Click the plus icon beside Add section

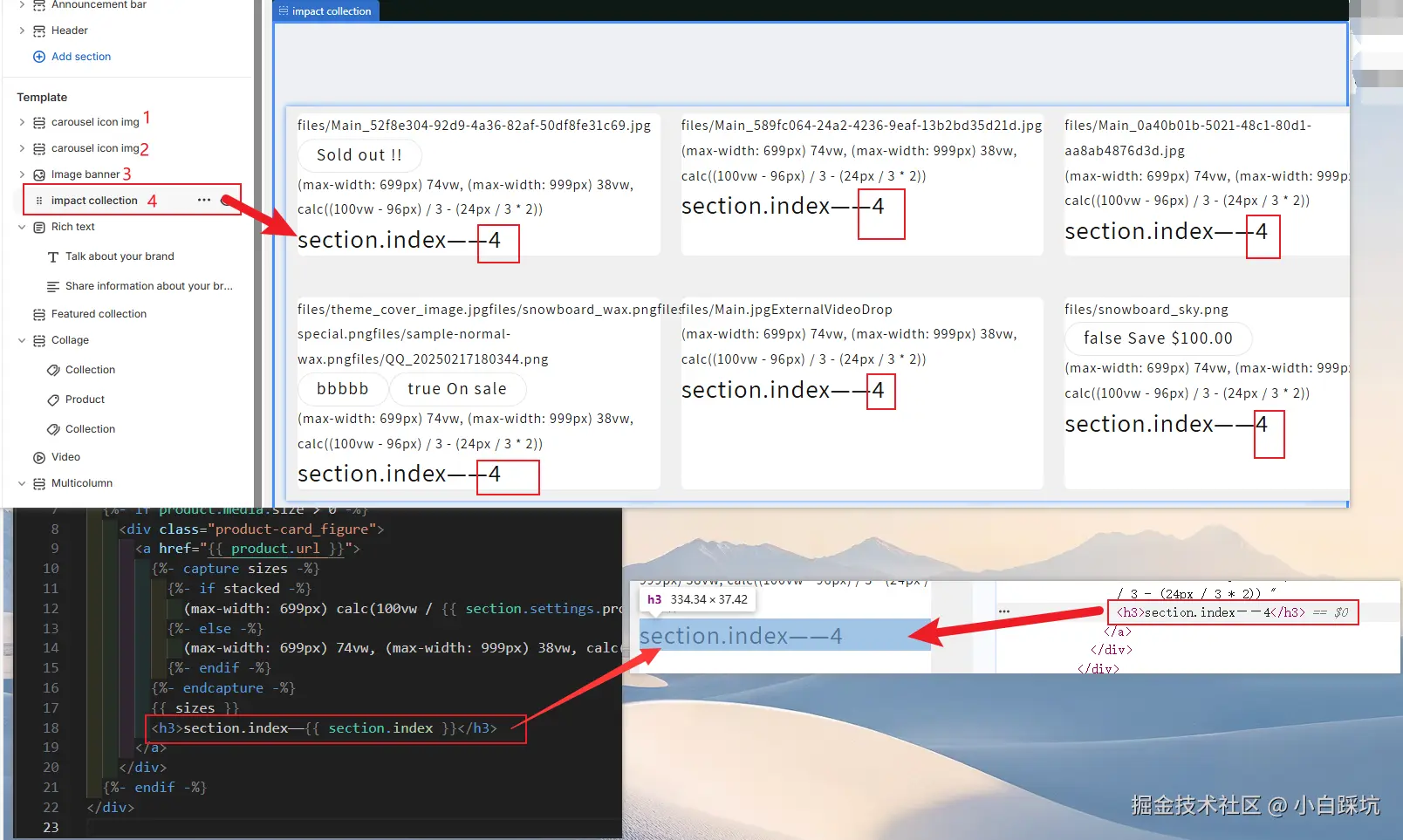click(x=38, y=57)
